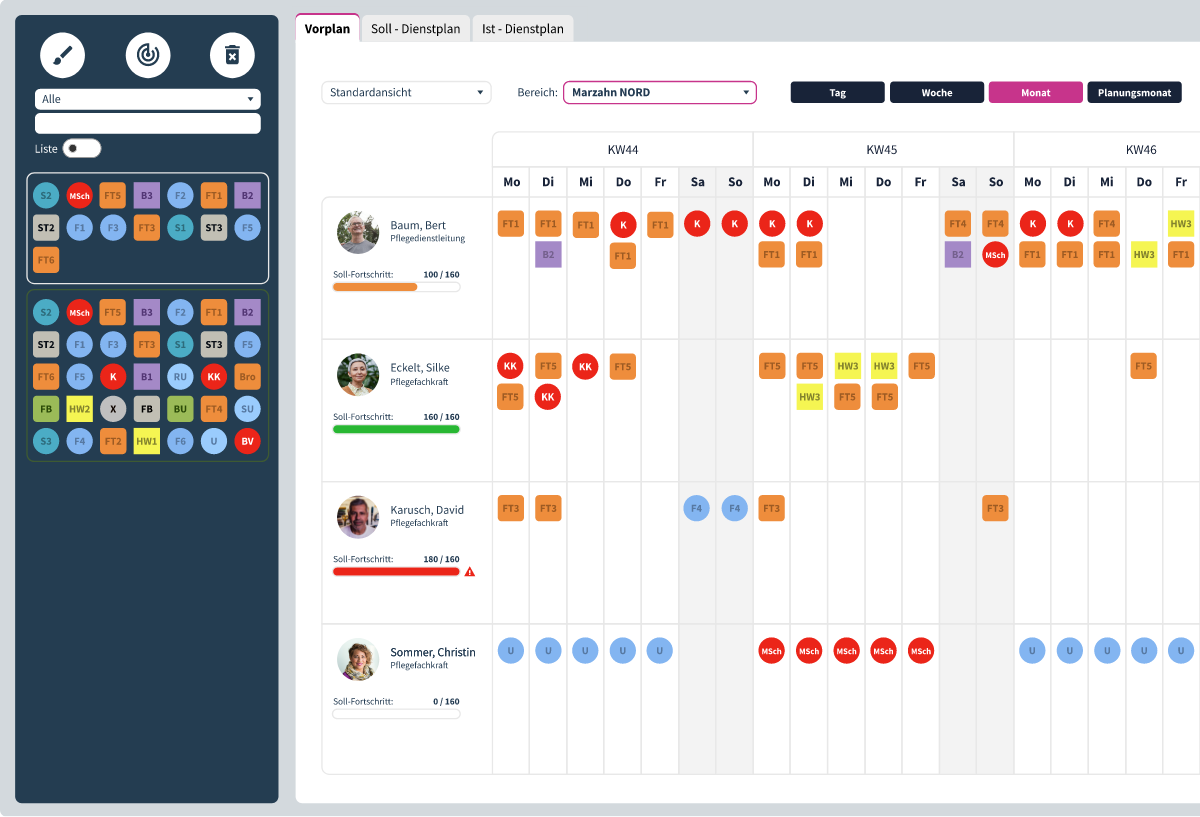Pick the orange Bro shift badge
This screenshot has height=817, width=1200.
[247, 377]
